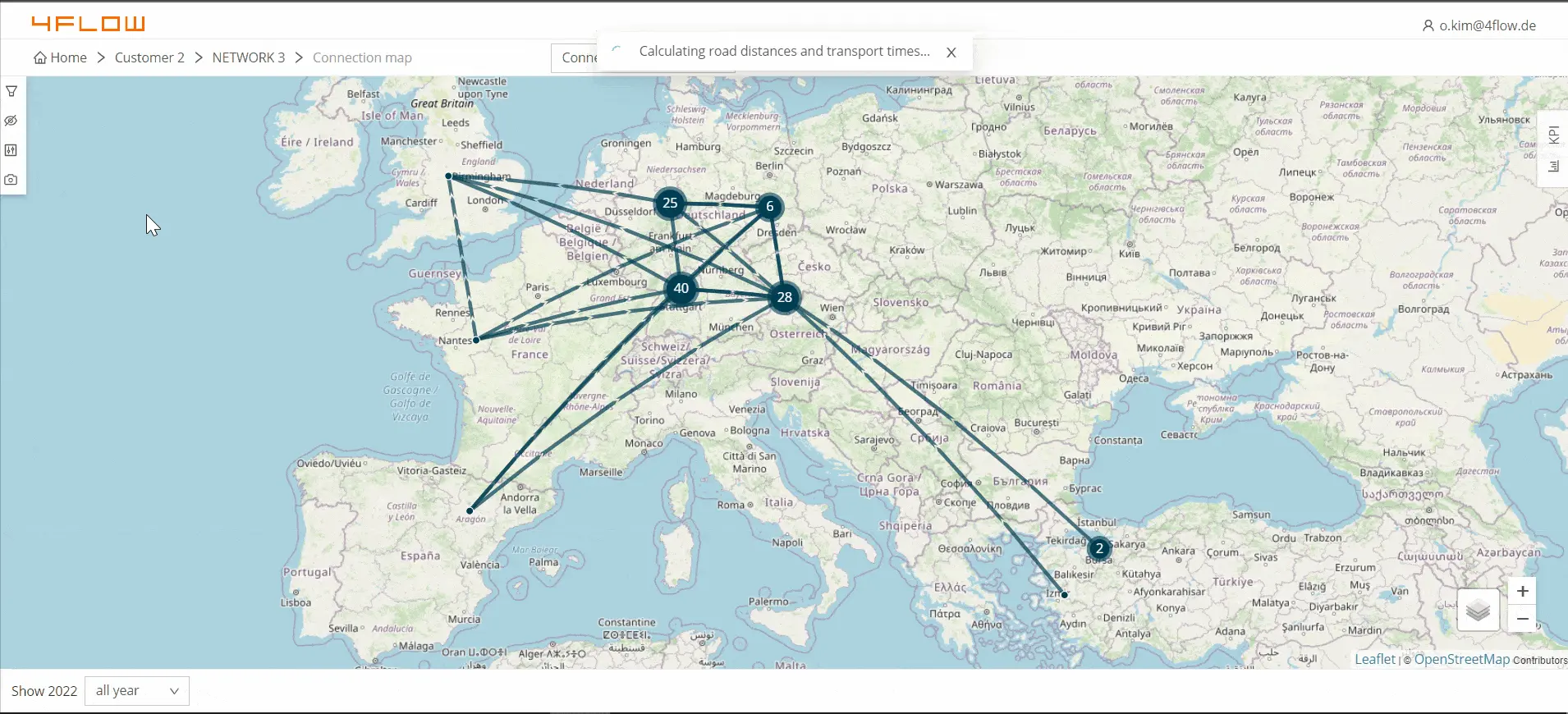Click the cluster marker labeled 25
The width and height of the screenshot is (1568, 714).
click(670, 204)
